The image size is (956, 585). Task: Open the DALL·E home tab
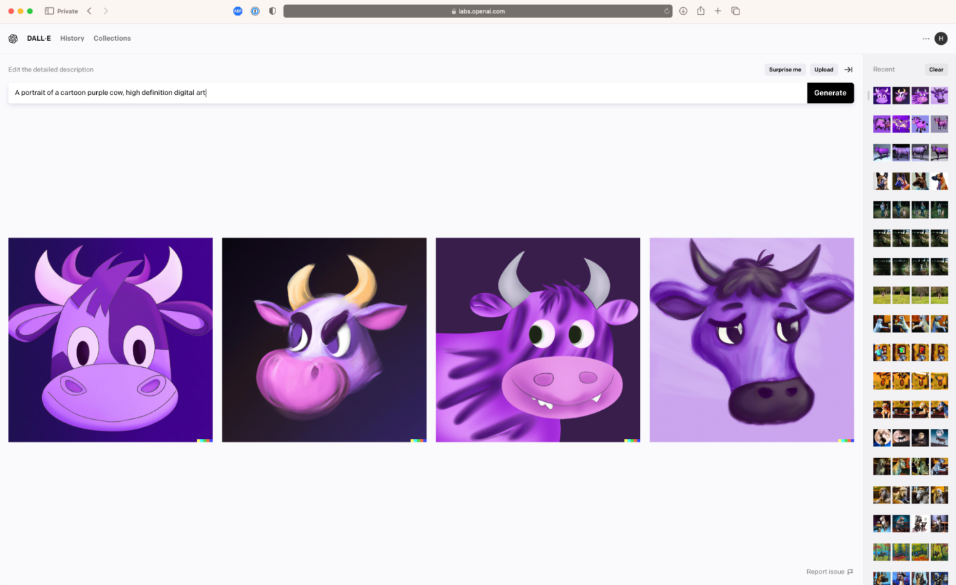(38, 38)
